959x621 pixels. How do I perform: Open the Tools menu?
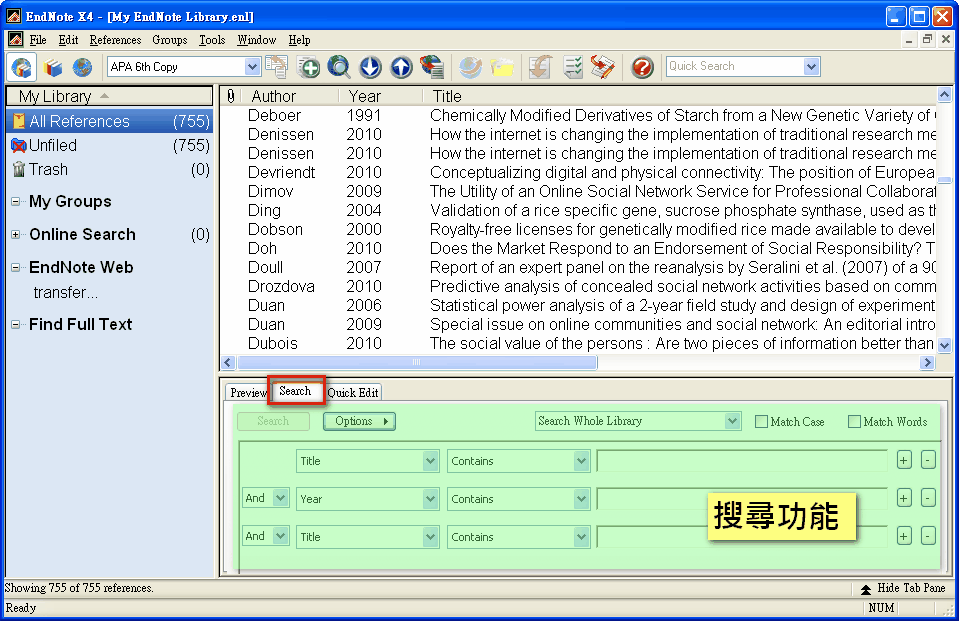(x=212, y=40)
